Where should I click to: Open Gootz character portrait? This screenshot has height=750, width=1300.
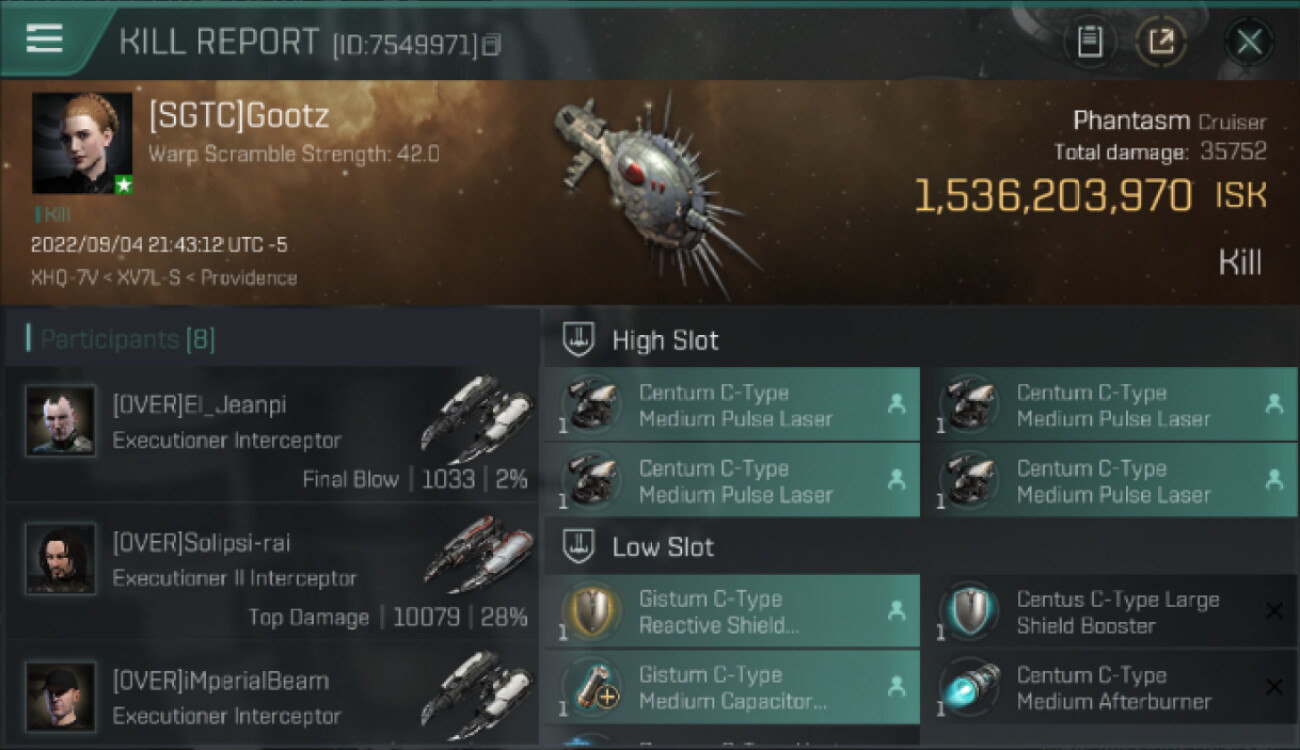pos(82,143)
